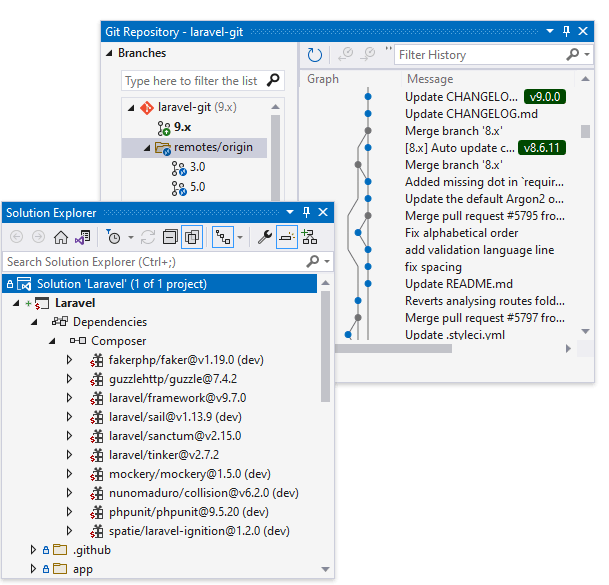This screenshot has width=609, height=585.
Task: Pin the Solution Explorer panel
Action: tap(306, 212)
